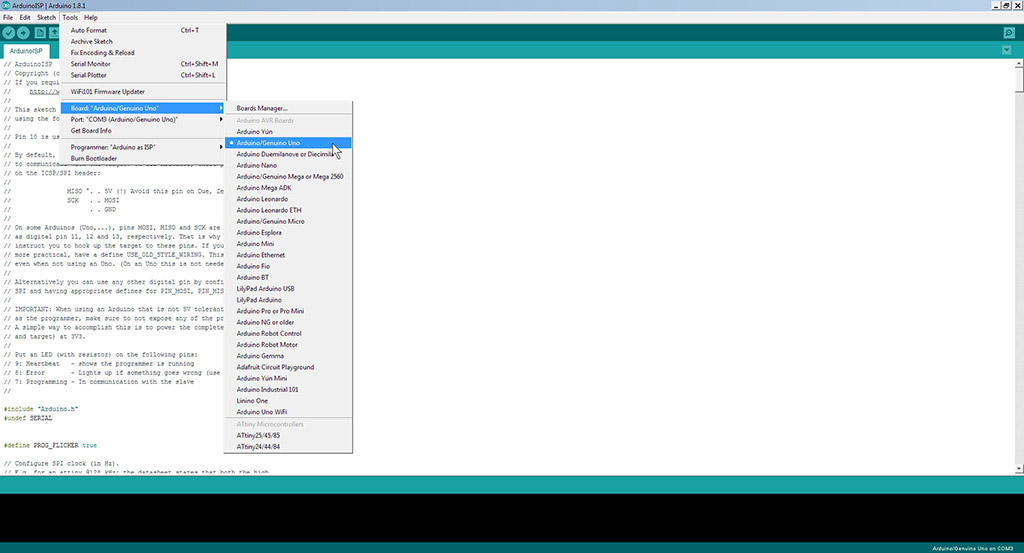Select ATtiny24/44/84 microcontroller
The width and height of the screenshot is (1024, 553).
tap(288, 447)
